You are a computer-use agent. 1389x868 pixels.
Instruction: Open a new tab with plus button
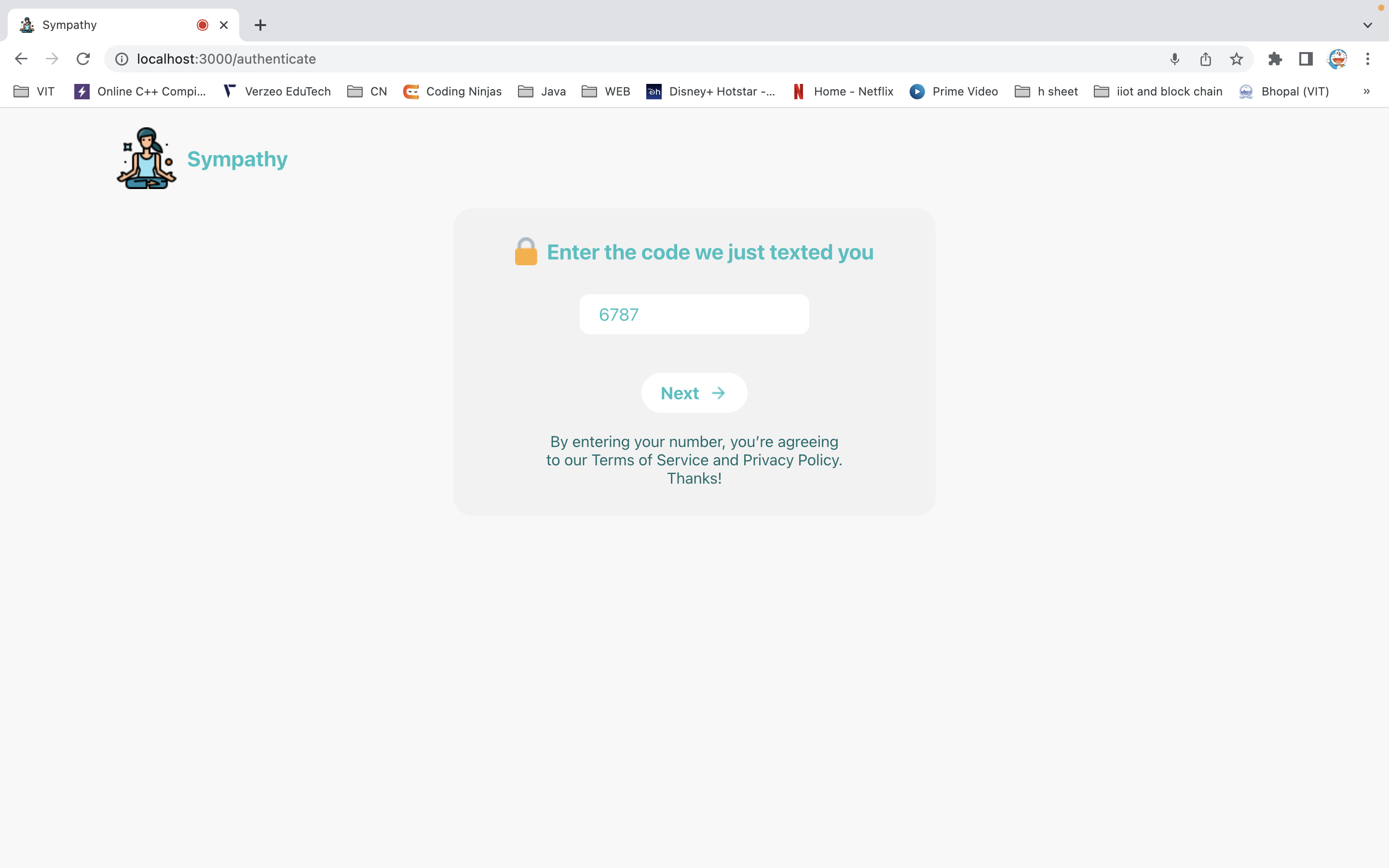[260, 25]
